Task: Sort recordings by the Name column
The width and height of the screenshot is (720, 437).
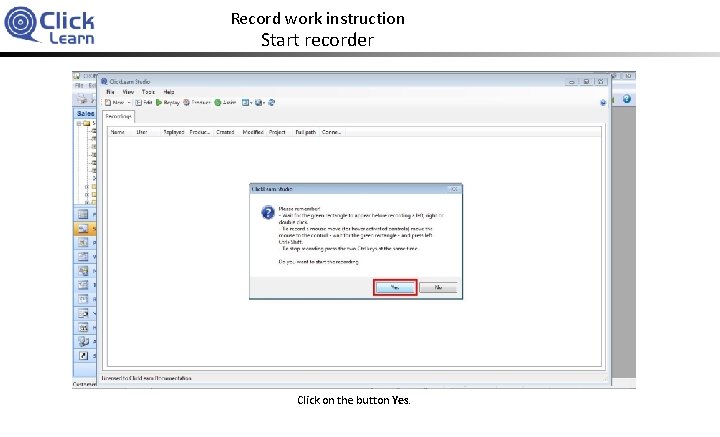Action: point(118,132)
